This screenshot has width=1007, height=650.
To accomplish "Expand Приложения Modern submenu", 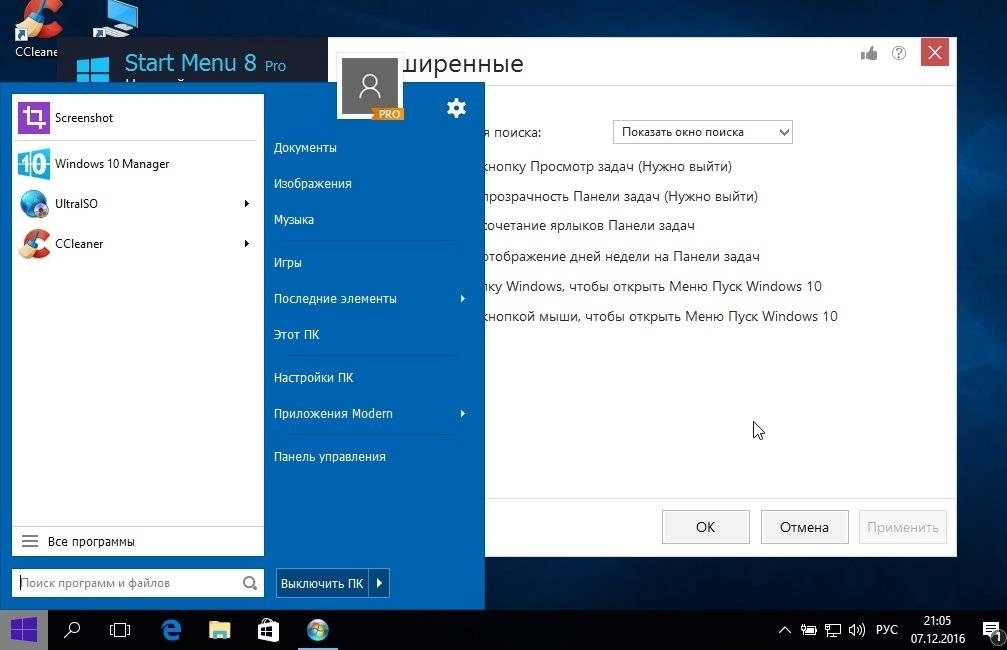I will (462, 414).
